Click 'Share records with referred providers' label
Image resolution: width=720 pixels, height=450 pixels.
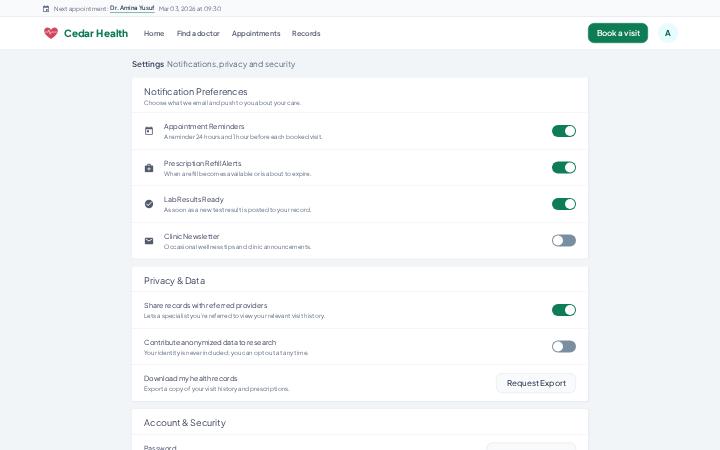coord(205,305)
